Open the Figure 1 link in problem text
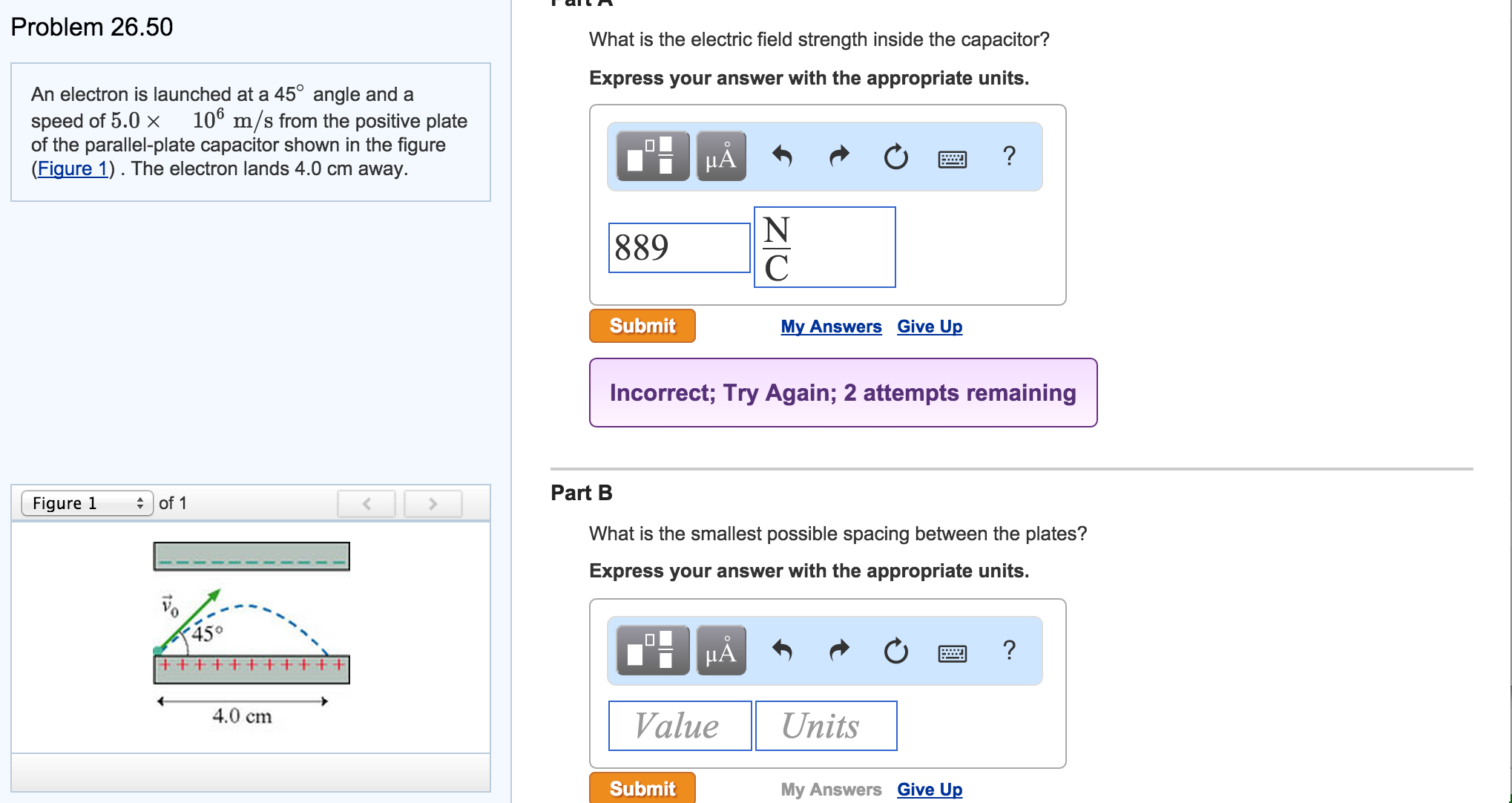Viewport: 1512px width, 803px height. point(73,168)
